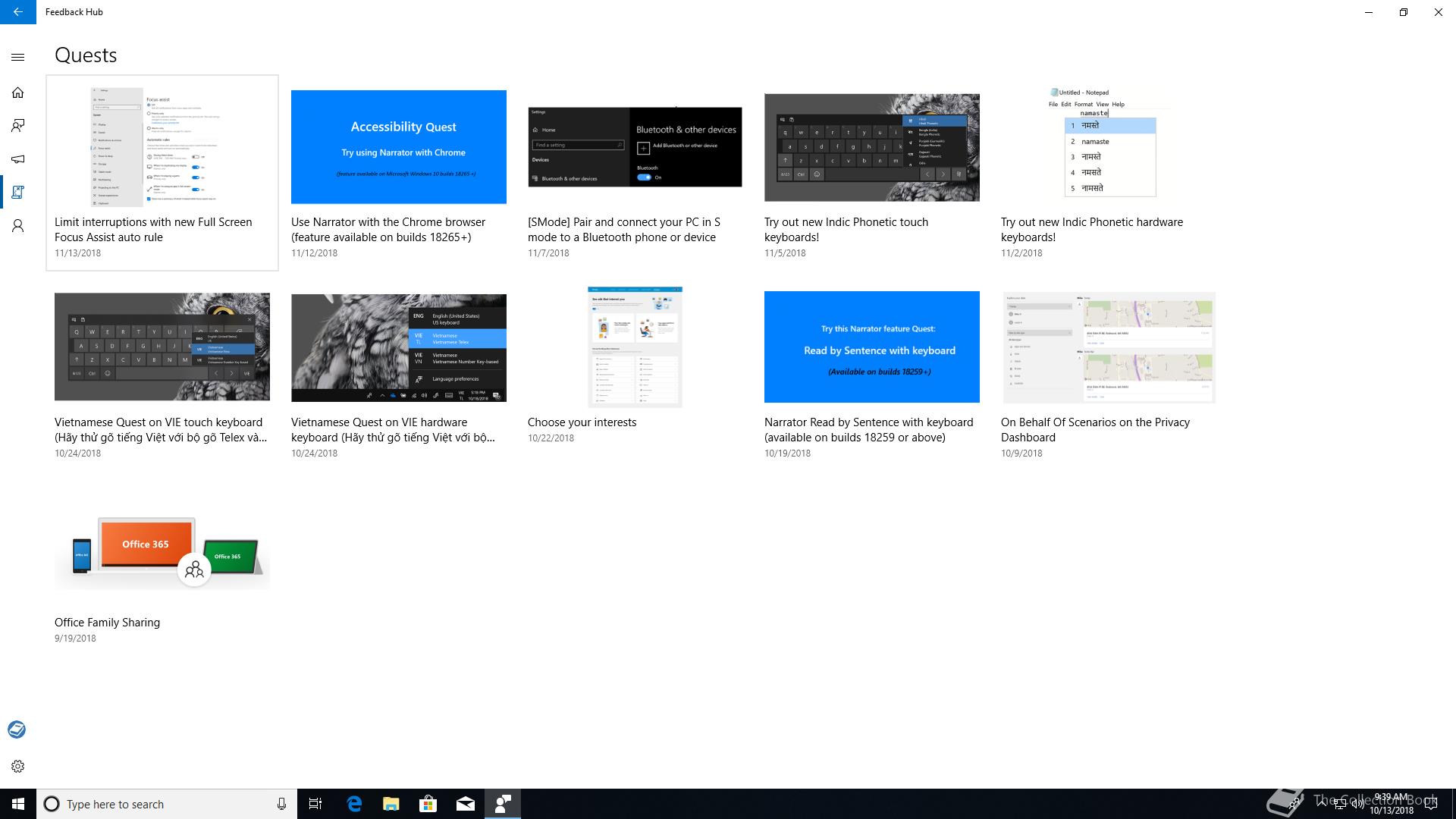Click the 9/19/2018 date text

tap(75, 639)
